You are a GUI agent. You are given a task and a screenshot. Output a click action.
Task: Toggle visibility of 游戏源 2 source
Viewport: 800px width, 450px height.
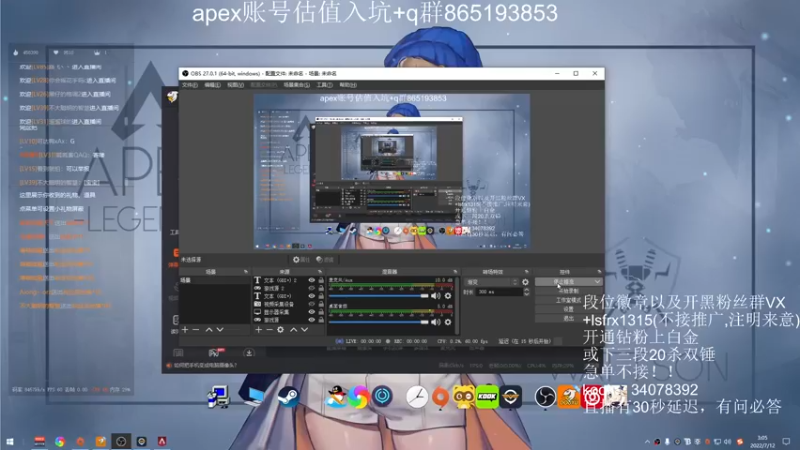coord(311,288)
